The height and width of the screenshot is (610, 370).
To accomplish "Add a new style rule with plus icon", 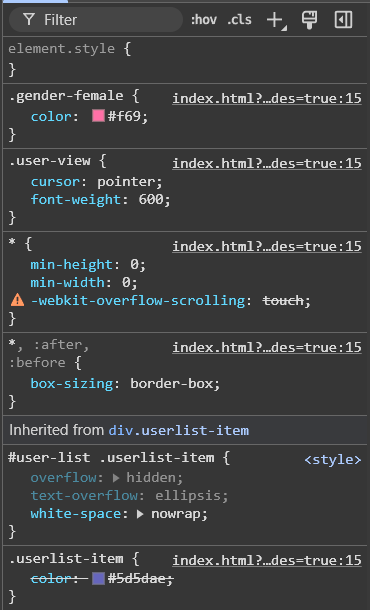I will click(276, 20).
